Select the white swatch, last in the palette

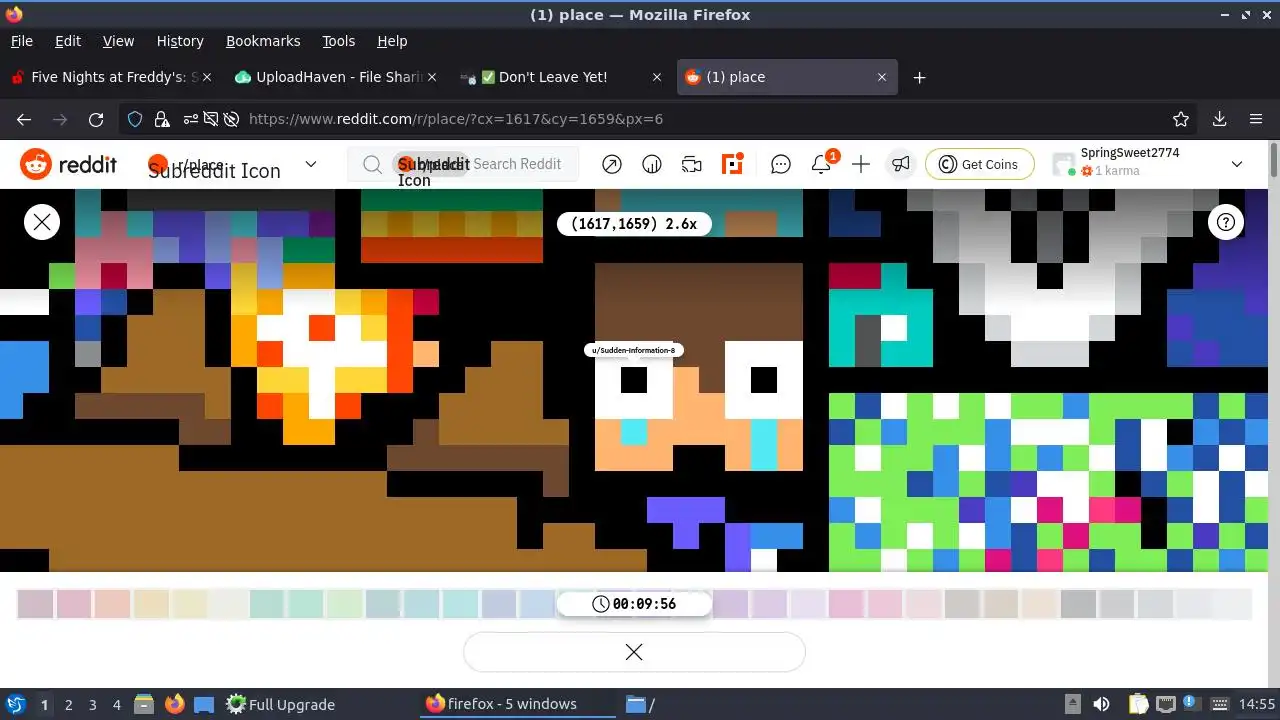point(1233,604)
